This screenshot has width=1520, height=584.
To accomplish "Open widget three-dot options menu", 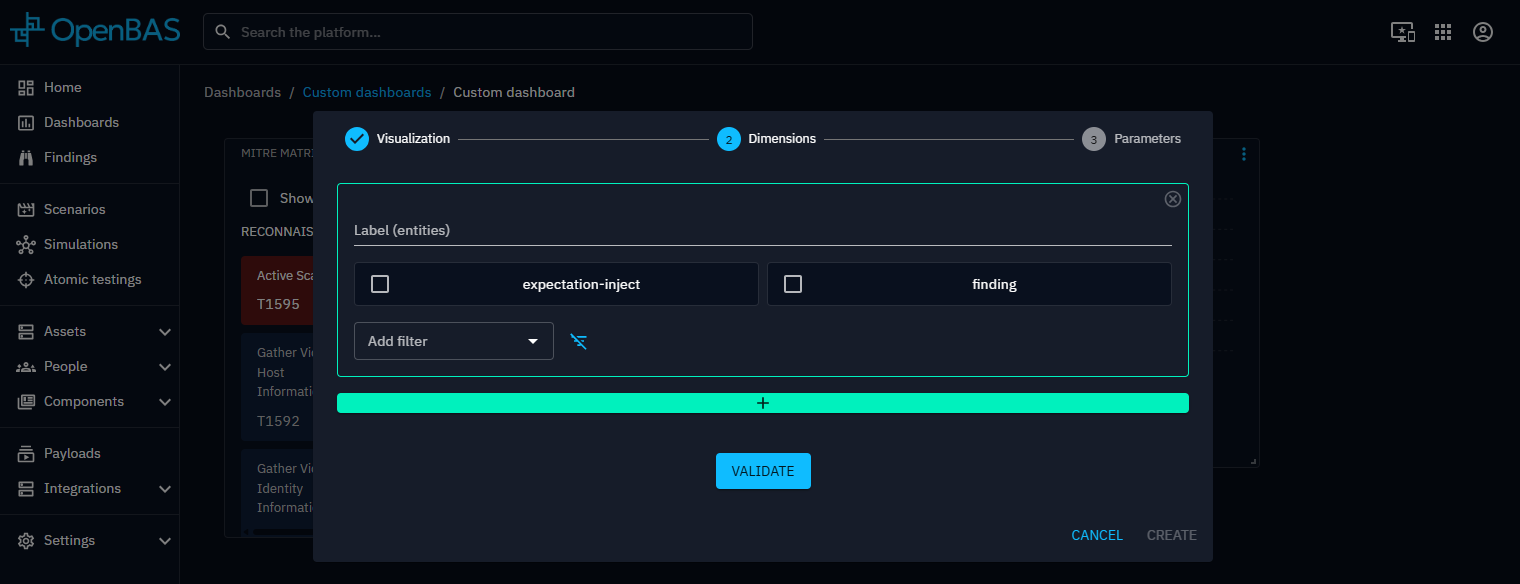I will tap(1244, 154).
